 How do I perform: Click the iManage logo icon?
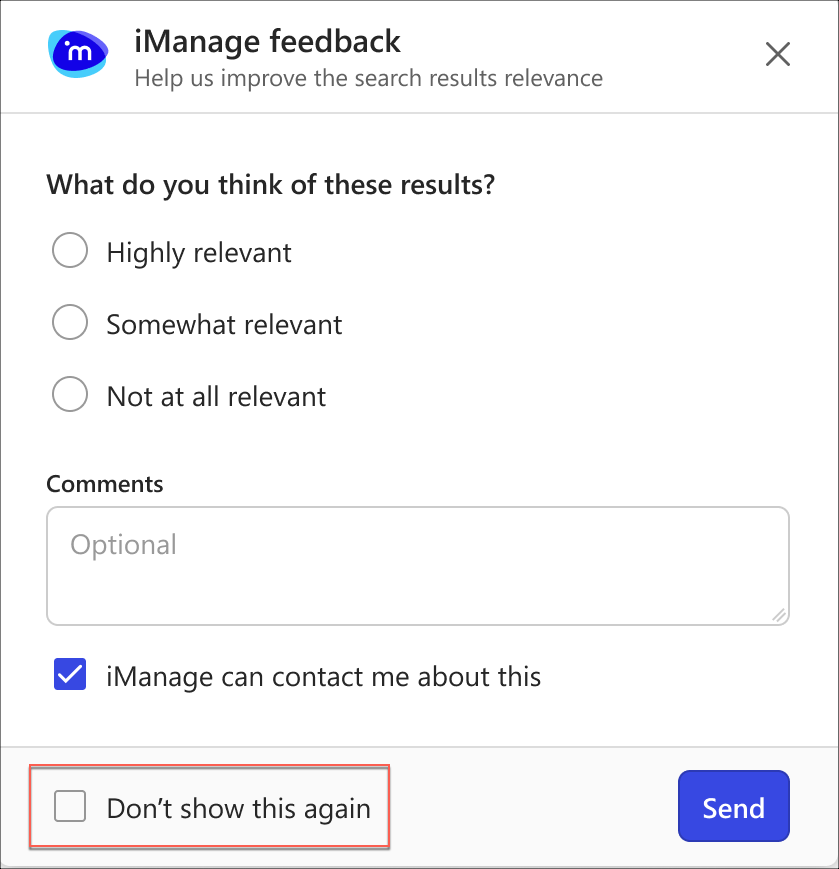(x=77, y=53)
